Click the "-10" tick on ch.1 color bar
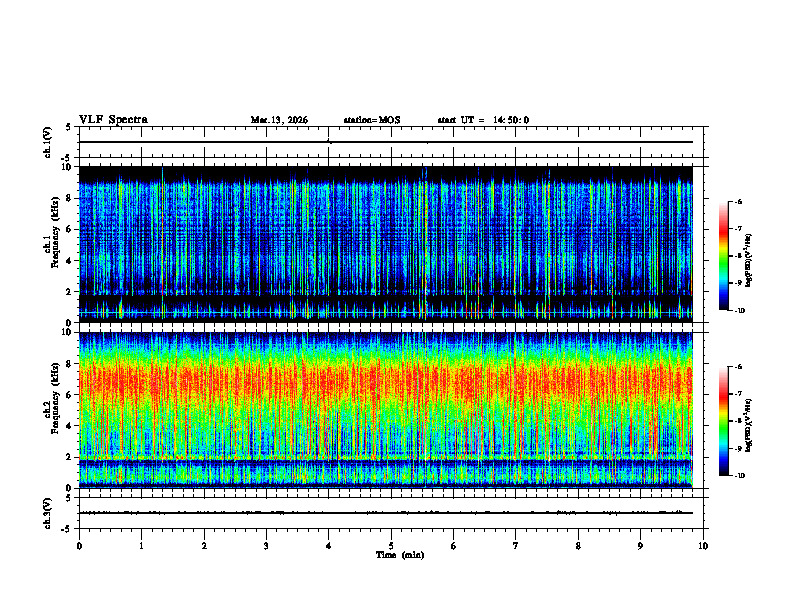The width and height of the screenshot is (792, 612). click(x=739, y=311)
